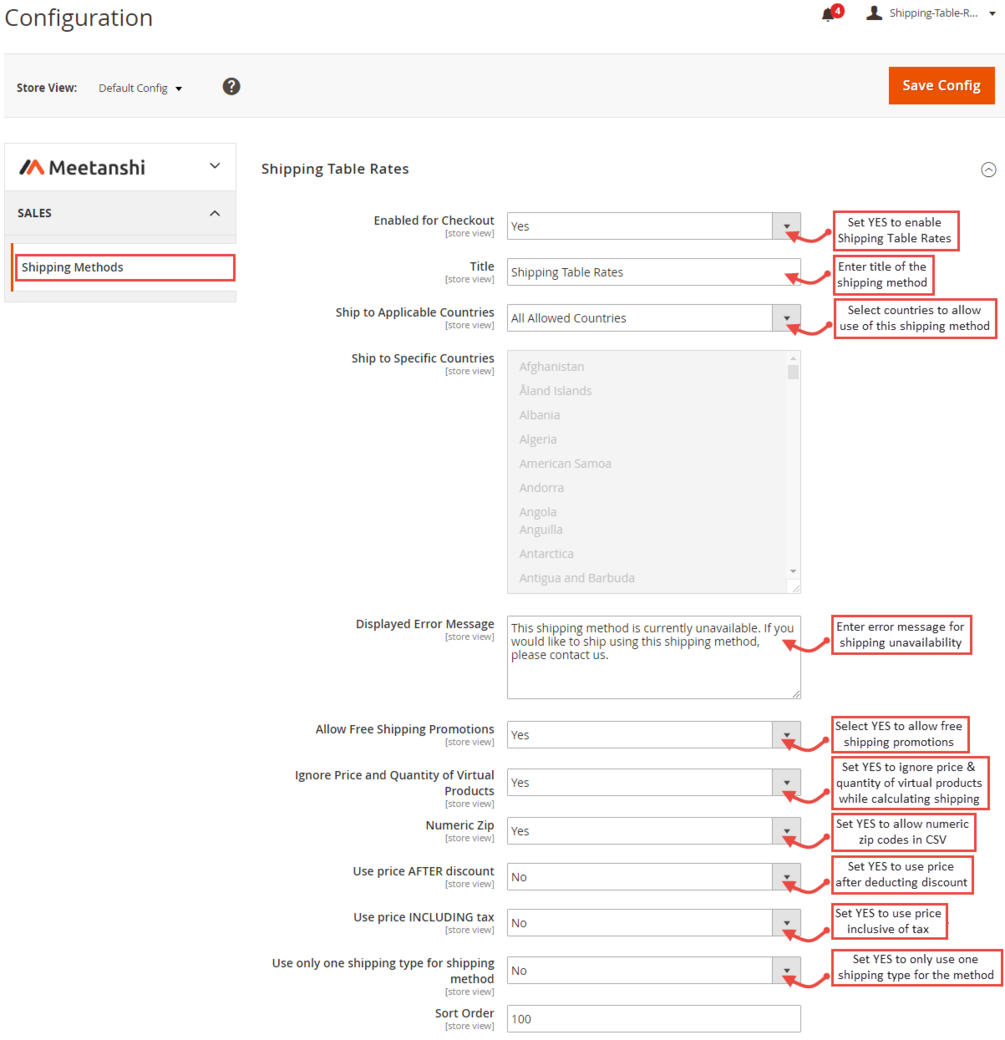Click the Sort Order input field
Viewport: 1005px width, 1040px height.
(x=653, y=1019)
